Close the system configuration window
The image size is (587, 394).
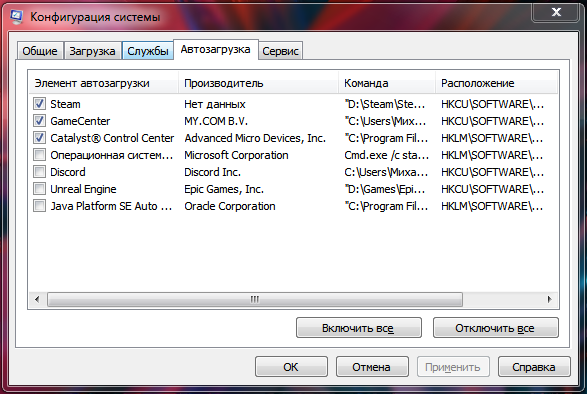click(556, 12)
